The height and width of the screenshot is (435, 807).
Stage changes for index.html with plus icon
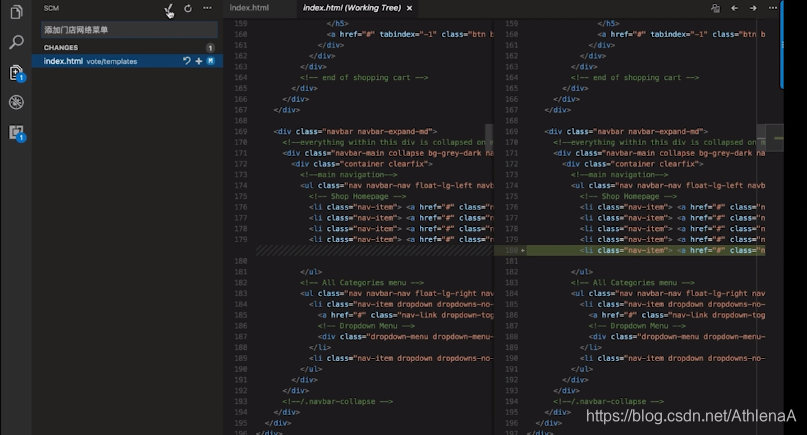[199, 61]
